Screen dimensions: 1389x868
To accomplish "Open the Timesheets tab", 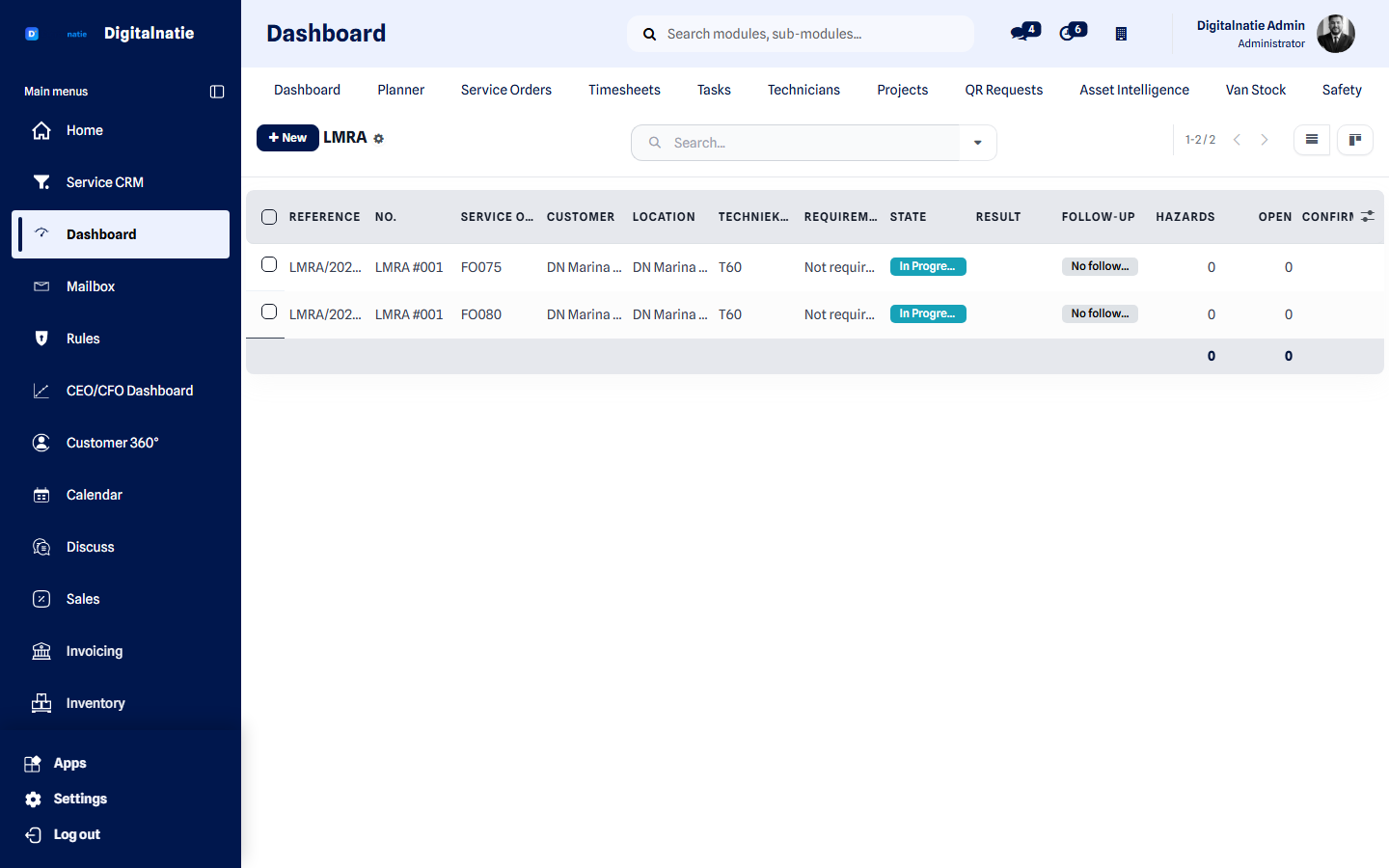I will [624, 90].
